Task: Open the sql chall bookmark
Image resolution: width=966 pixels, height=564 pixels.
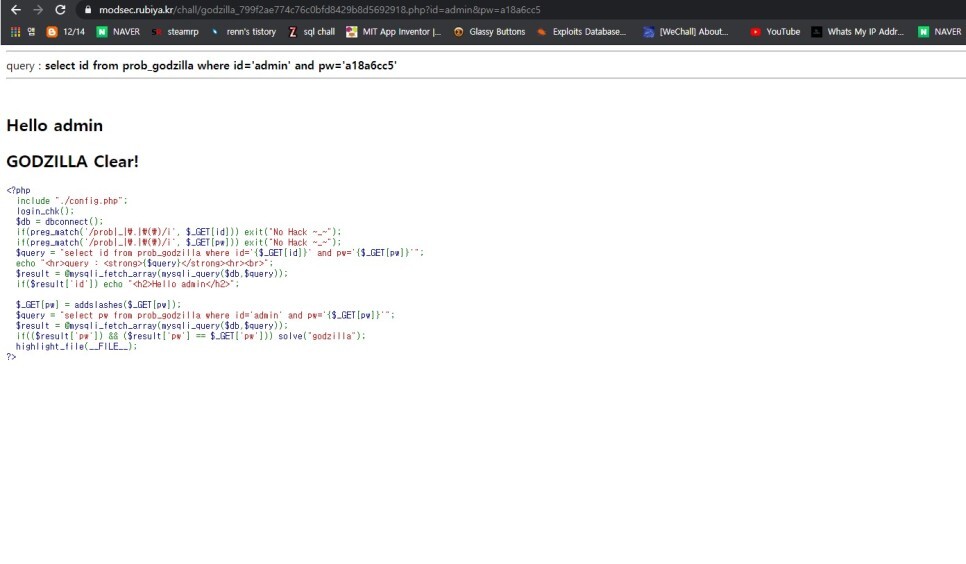Action: (x=312, y=31)
